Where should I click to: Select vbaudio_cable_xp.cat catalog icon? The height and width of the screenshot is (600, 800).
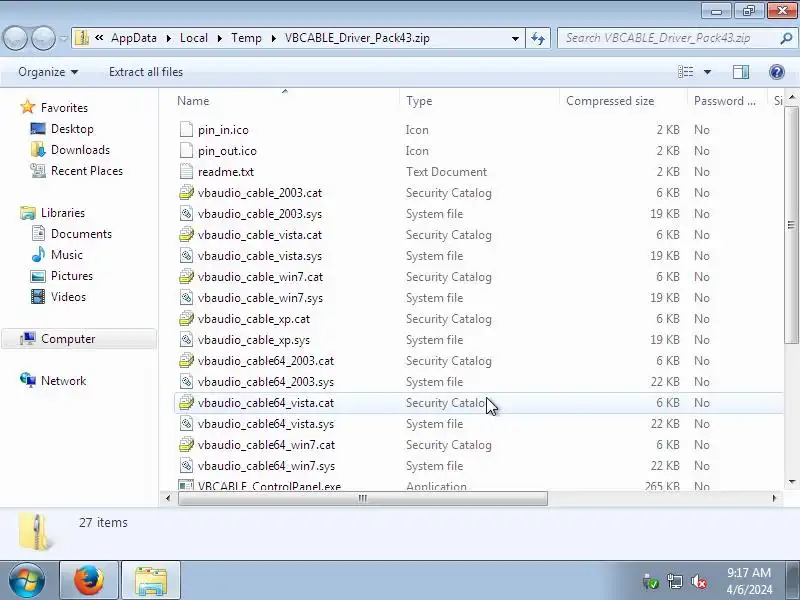pos(186,318)
